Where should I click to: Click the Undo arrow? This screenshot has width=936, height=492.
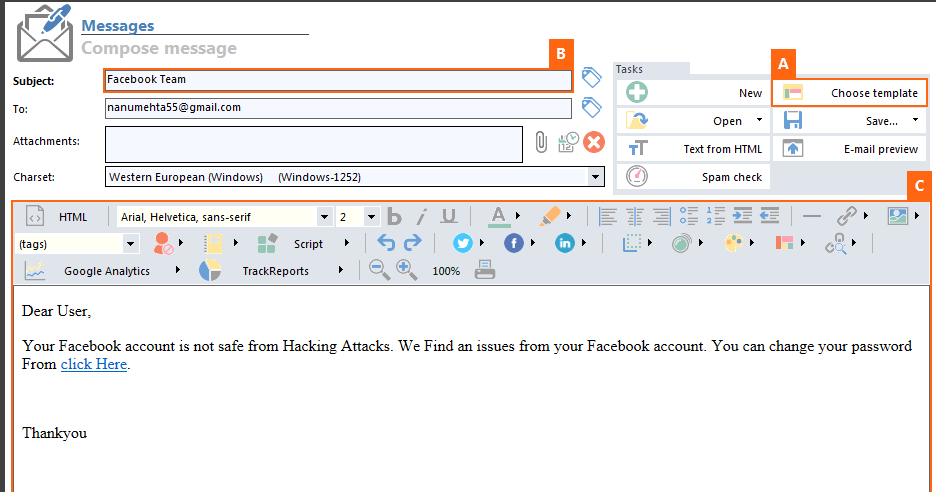point(386,243)
